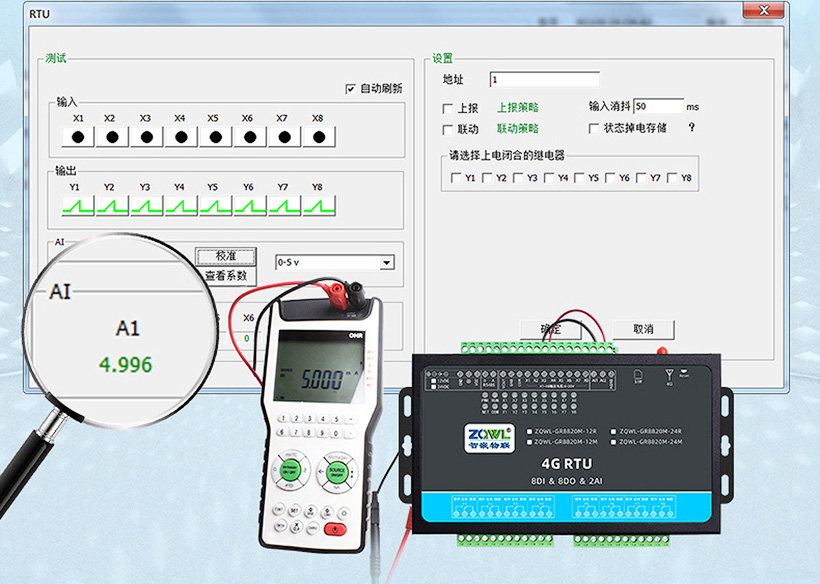Toggle the Y3 output waveform icon
820x584 pixels.
pos(148,205)
